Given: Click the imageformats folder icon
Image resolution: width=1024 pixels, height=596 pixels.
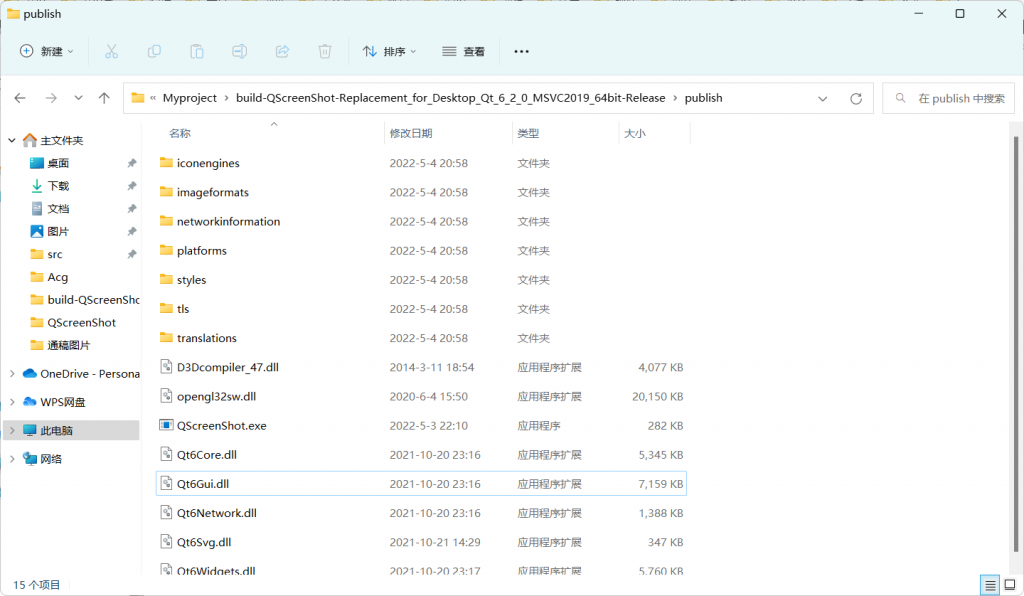Looking at the screenshot, I should click(x=166, y=192).
